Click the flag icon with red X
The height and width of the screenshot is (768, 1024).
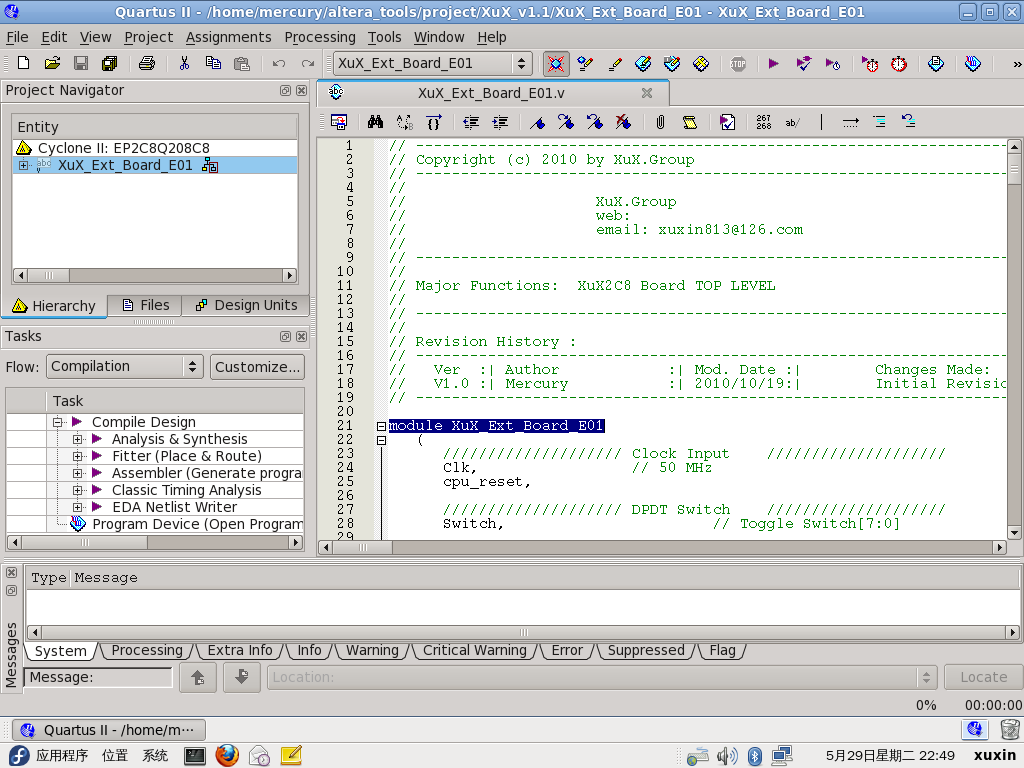click(x=624, y=122)
